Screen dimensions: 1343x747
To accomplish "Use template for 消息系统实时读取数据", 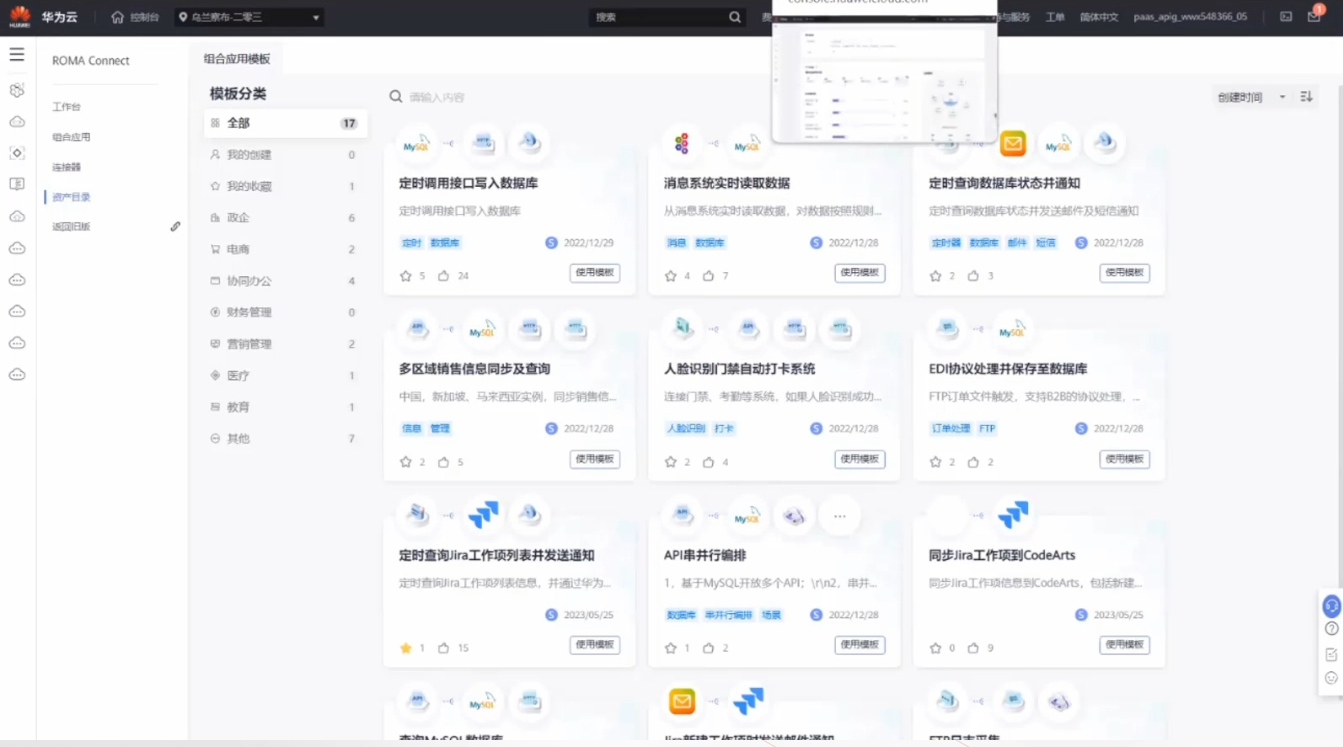I will pyautogui.click(x=860, y=273).
